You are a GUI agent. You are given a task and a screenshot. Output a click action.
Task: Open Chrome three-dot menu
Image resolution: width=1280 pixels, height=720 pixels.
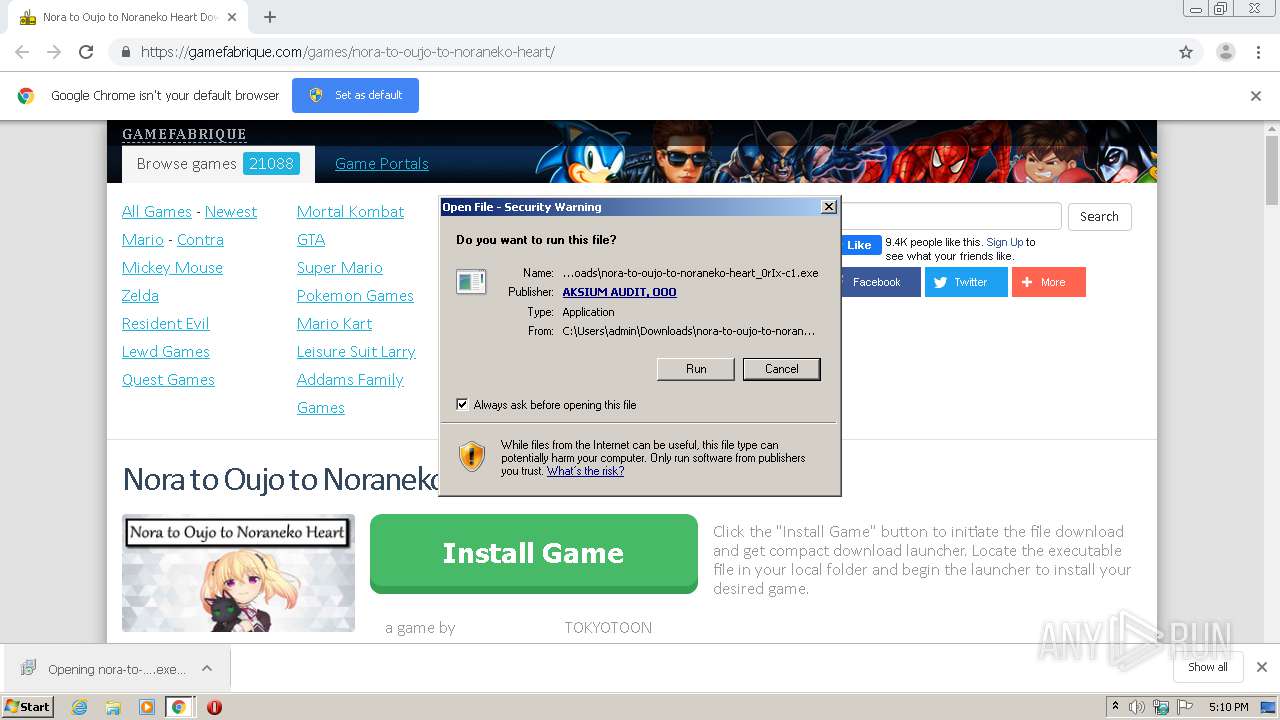click(x=1258, y=52)
